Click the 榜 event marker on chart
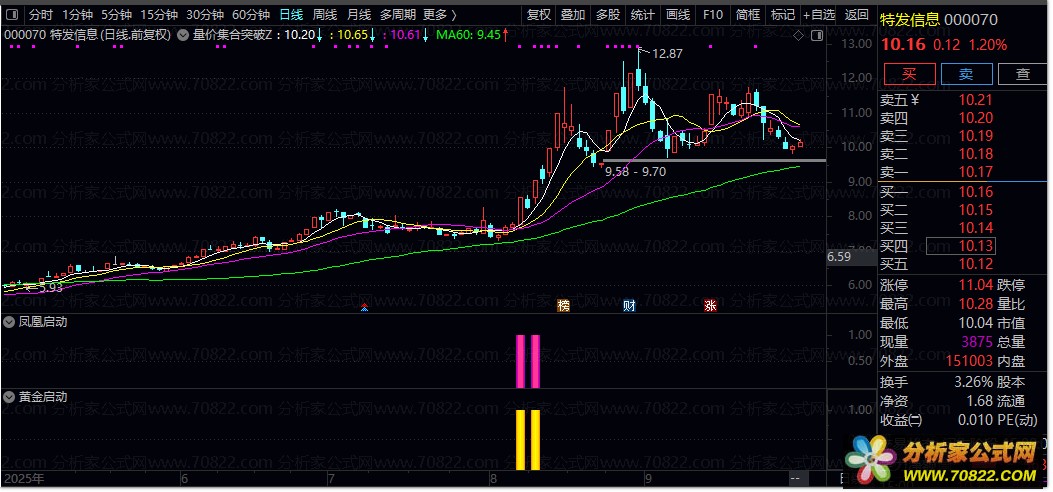This screenshot has height=492, width=1053. pos(563,305)
